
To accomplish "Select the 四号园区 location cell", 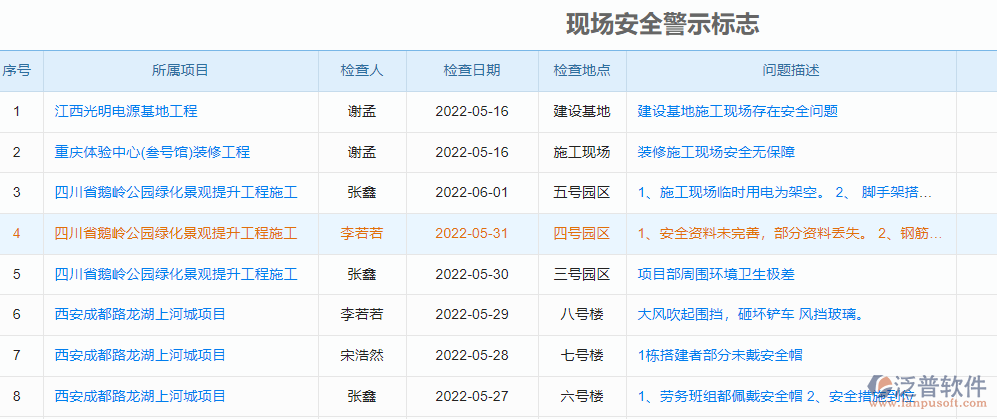I will [582, 233].
